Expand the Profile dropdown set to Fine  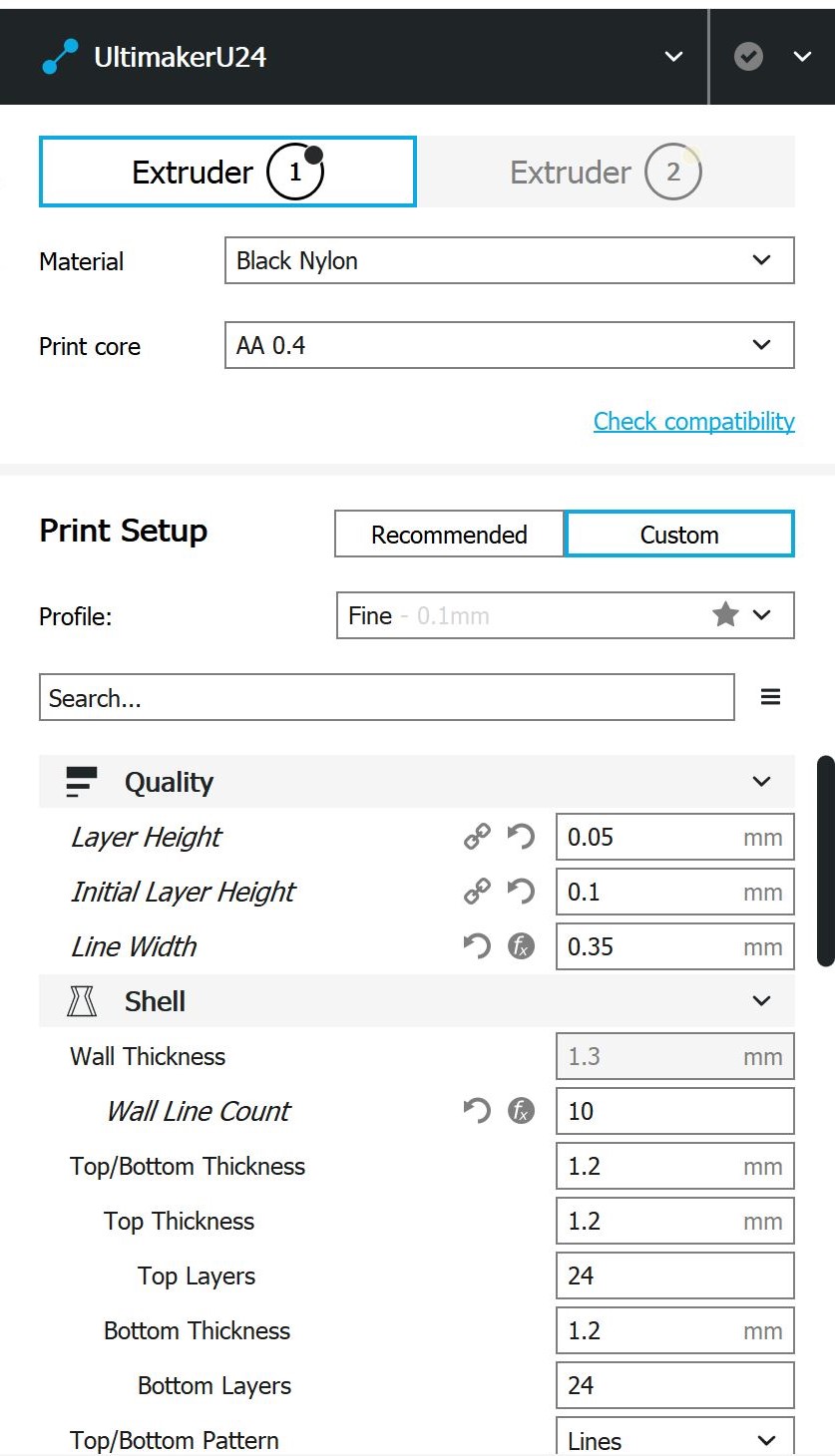pyautogui.click(x=565, y=615)
